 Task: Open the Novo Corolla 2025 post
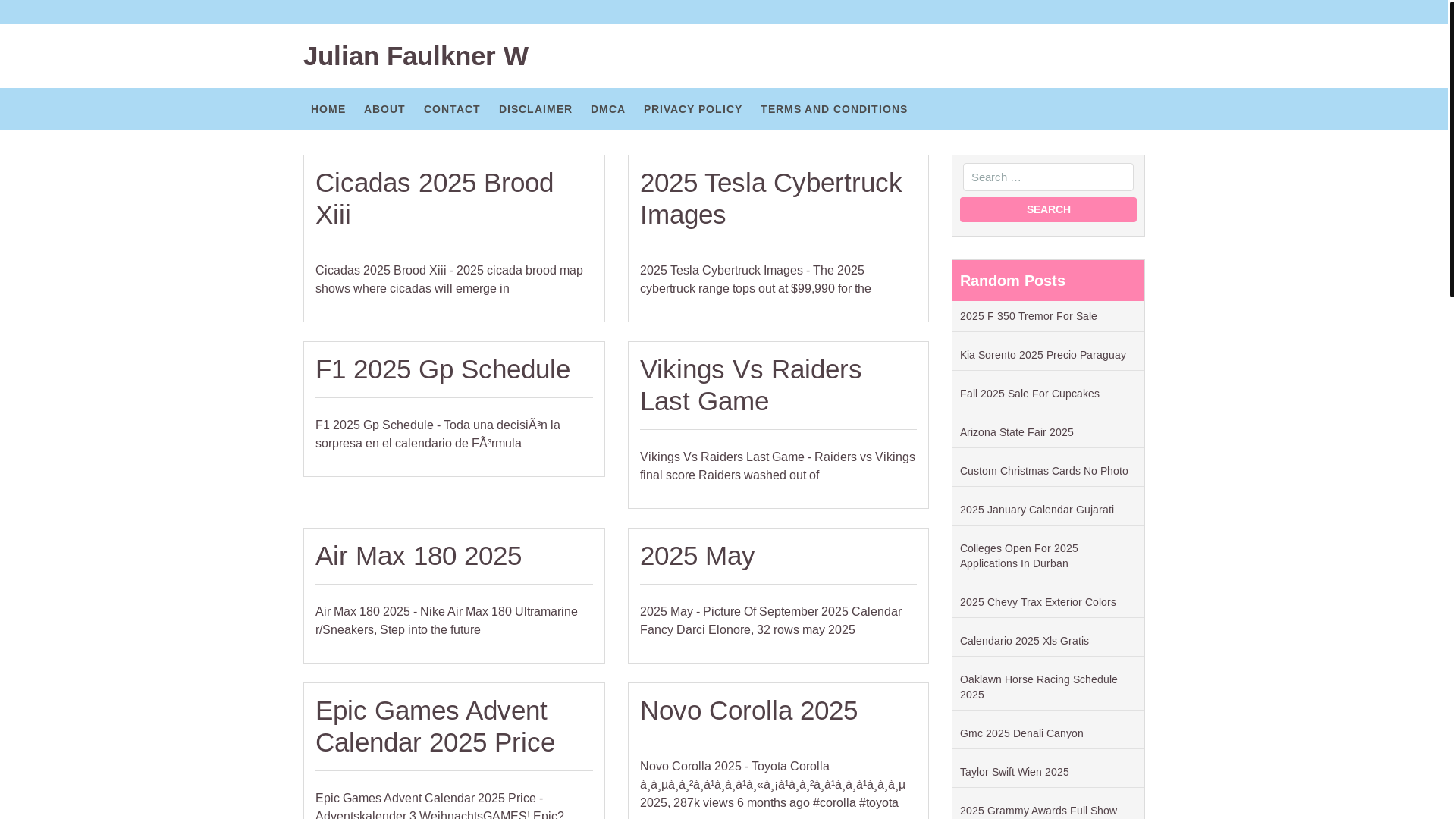tap(749, 711)
